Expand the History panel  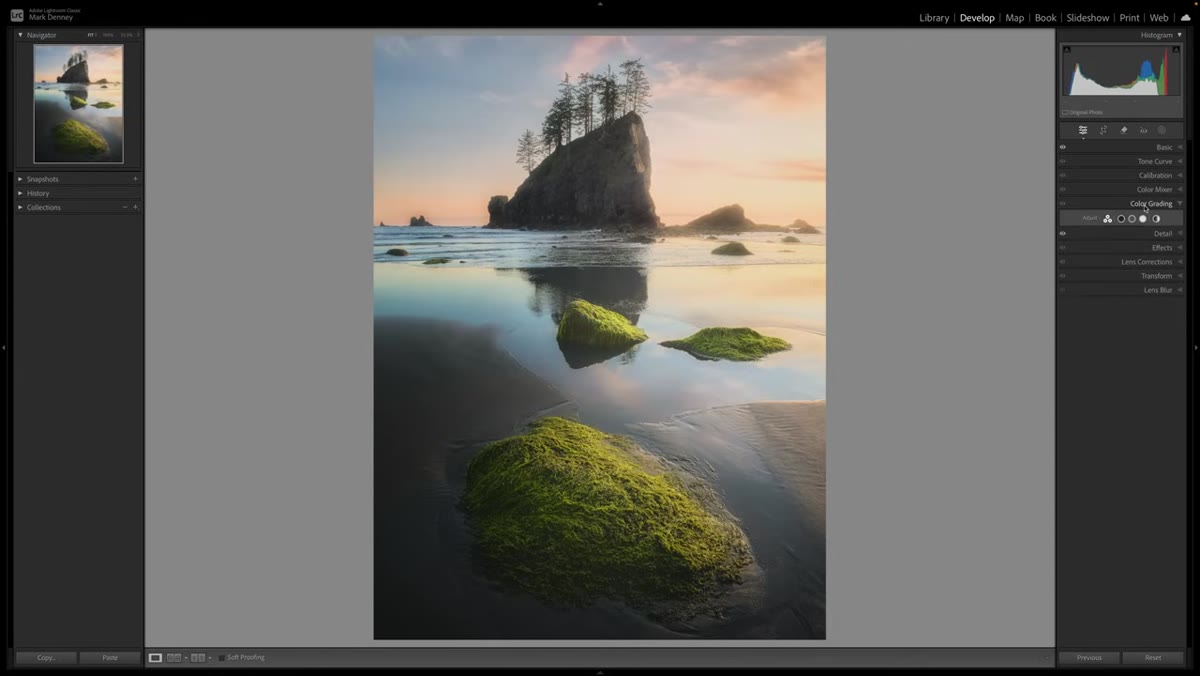20,193
